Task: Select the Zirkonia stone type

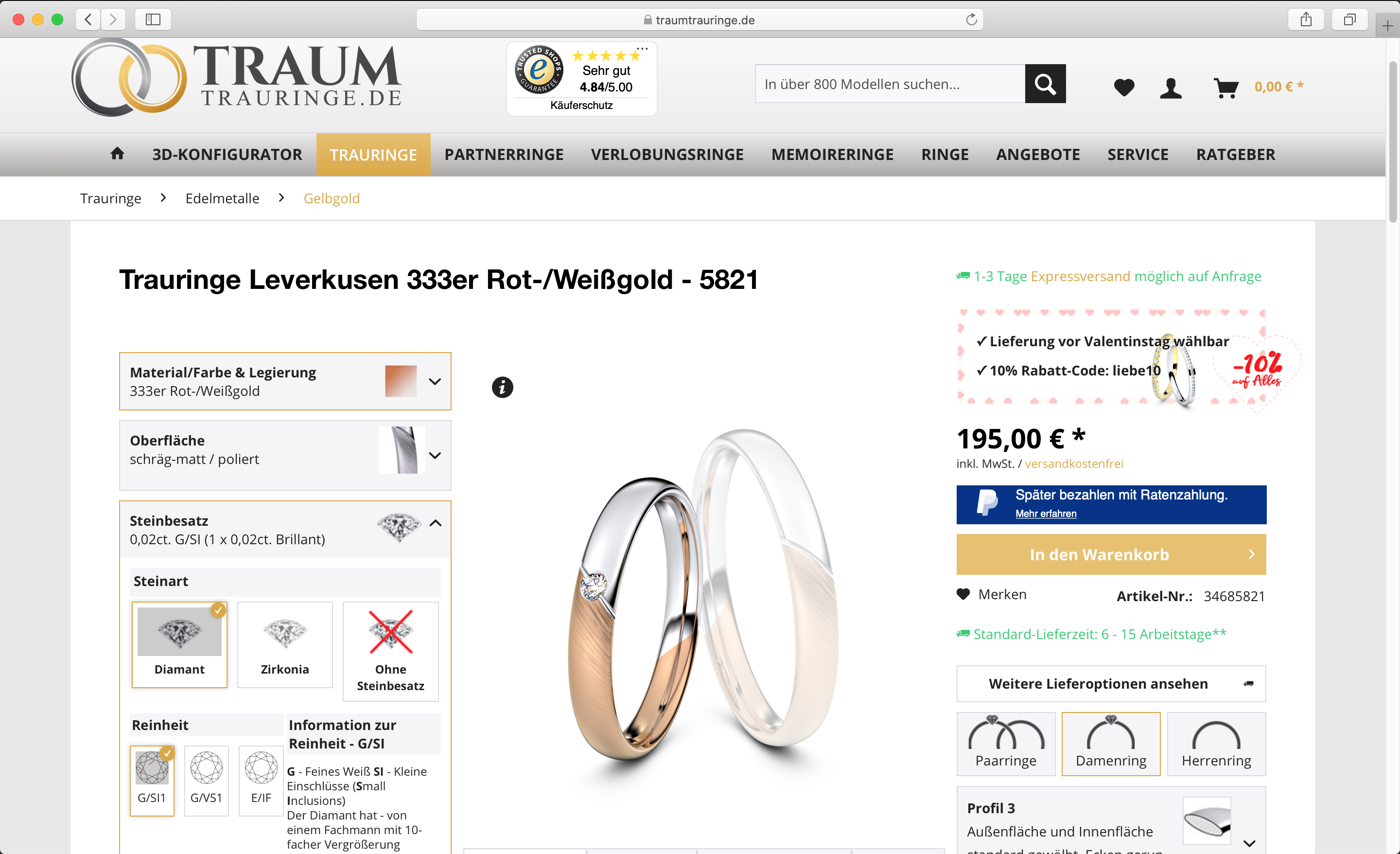Action: coord(285,644)
